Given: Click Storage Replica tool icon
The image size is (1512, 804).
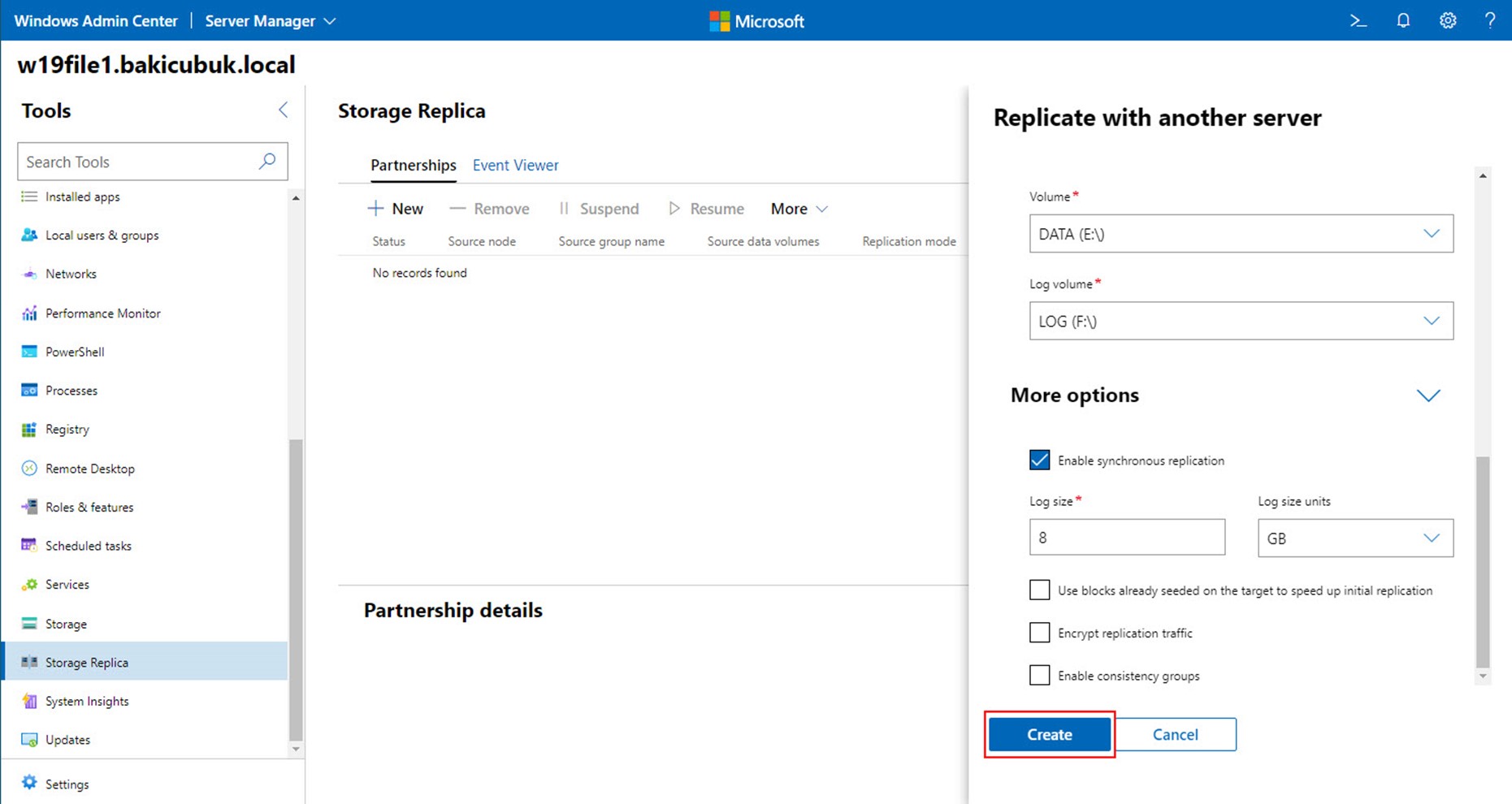Looking at the screenshot, I should (29, 662).
